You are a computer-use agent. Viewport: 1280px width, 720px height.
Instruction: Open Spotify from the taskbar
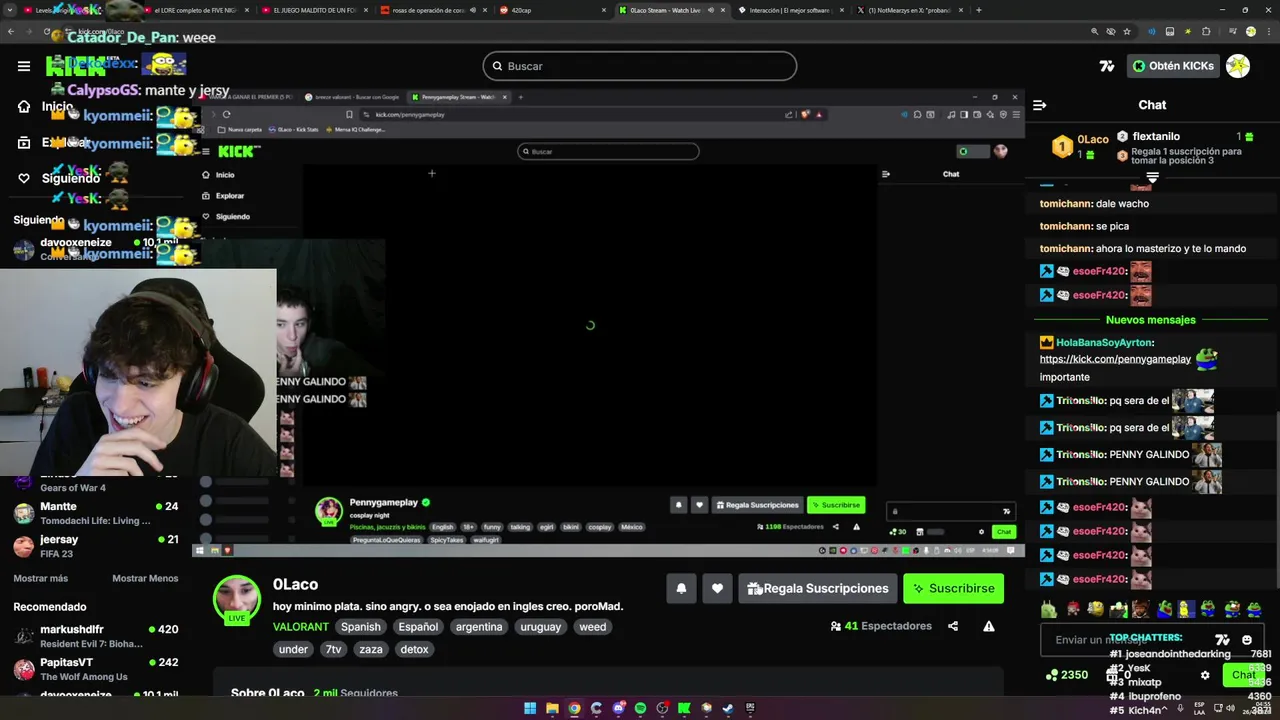[640, 708]
